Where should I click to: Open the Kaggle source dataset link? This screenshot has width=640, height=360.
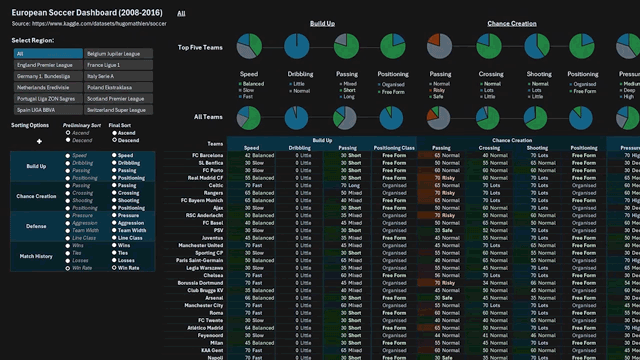99,24
